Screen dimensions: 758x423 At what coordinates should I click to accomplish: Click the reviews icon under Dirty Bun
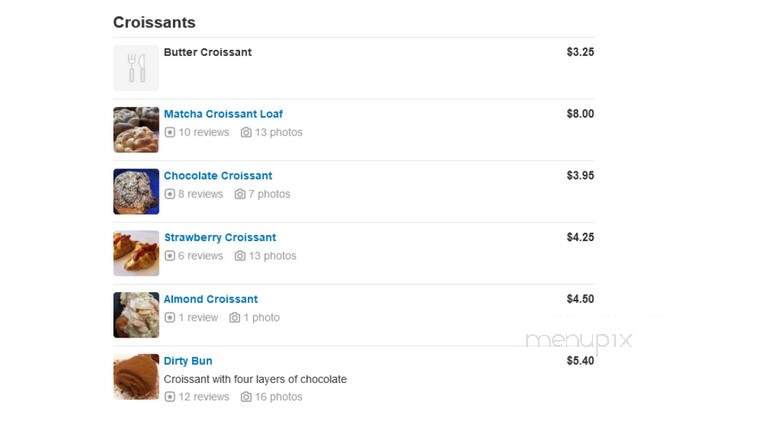170,397
